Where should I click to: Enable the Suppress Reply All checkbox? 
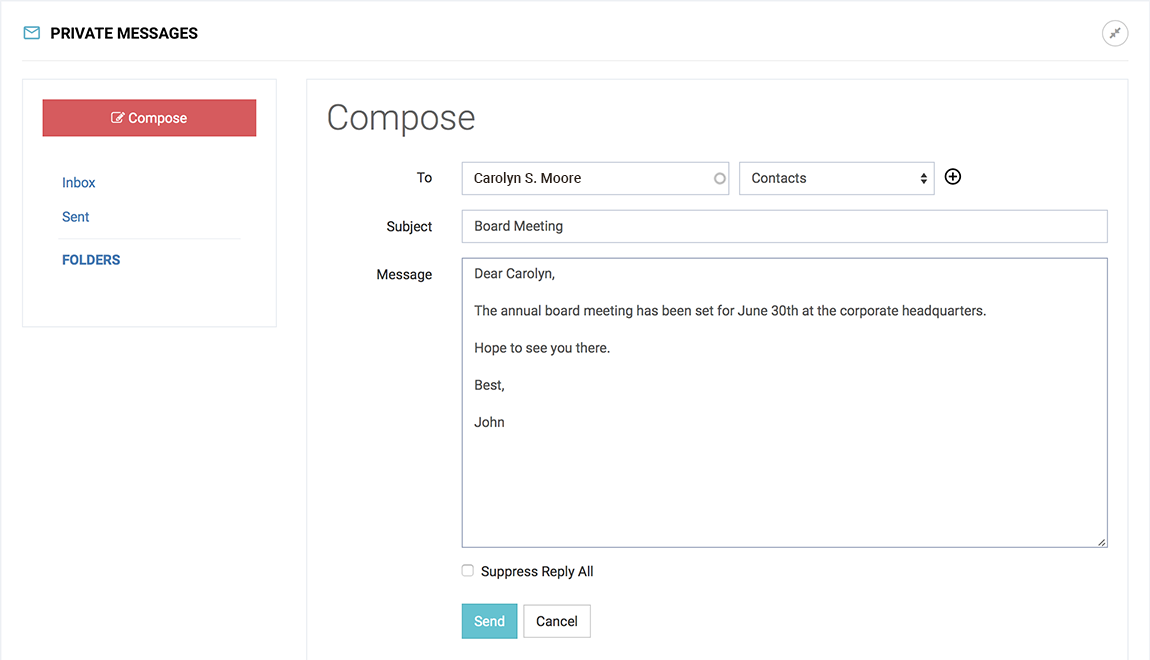point(468,571)
